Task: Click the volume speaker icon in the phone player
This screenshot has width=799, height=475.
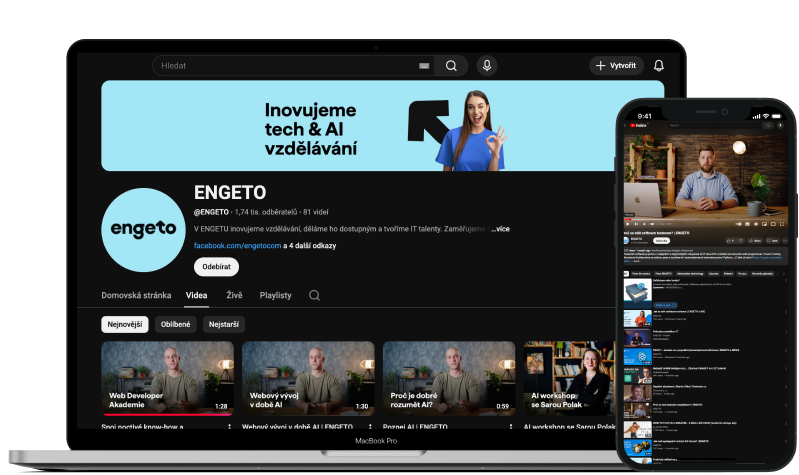Action: click(x=644, y=224)
